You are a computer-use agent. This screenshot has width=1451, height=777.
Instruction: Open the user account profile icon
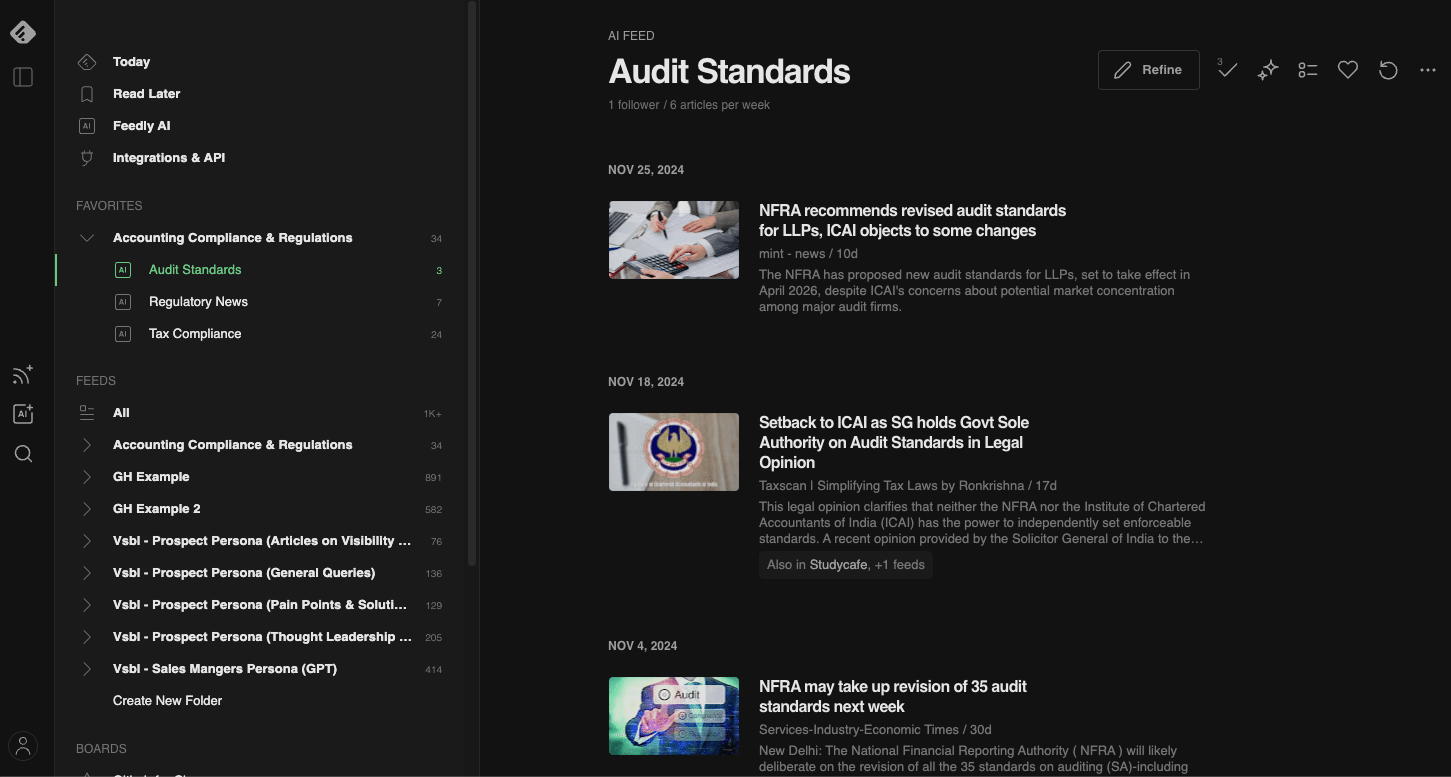[x=23, y=746]
